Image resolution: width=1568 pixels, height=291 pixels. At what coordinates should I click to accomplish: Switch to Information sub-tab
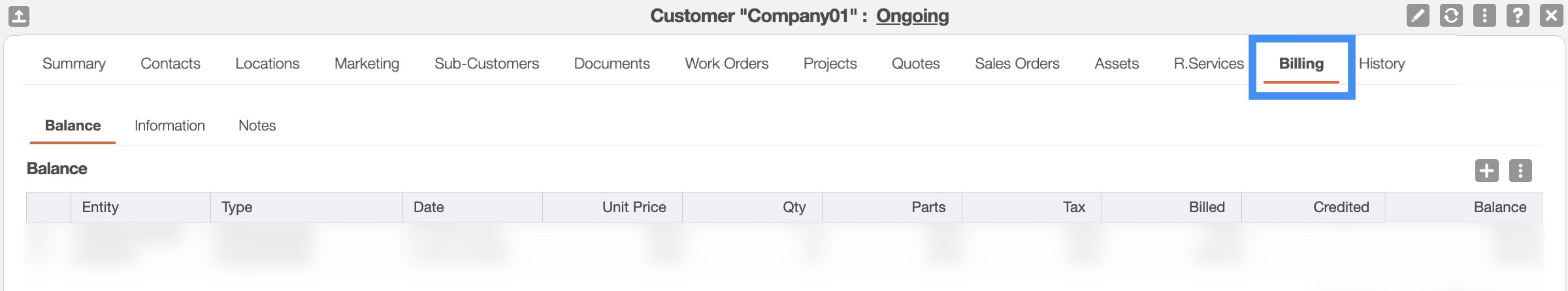pyautogui.click(x=170, y=125)
